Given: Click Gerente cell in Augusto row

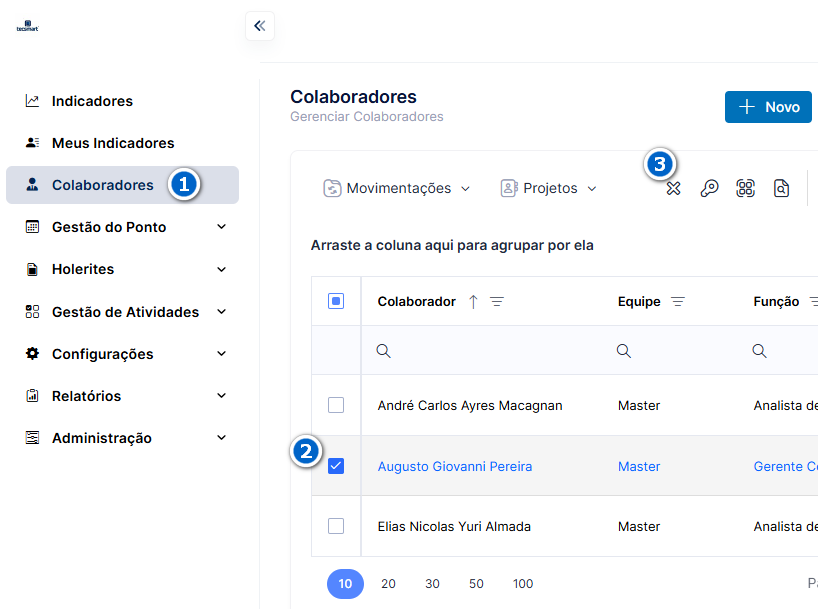Looking at the screenshot, I should [x=786, y=467].
